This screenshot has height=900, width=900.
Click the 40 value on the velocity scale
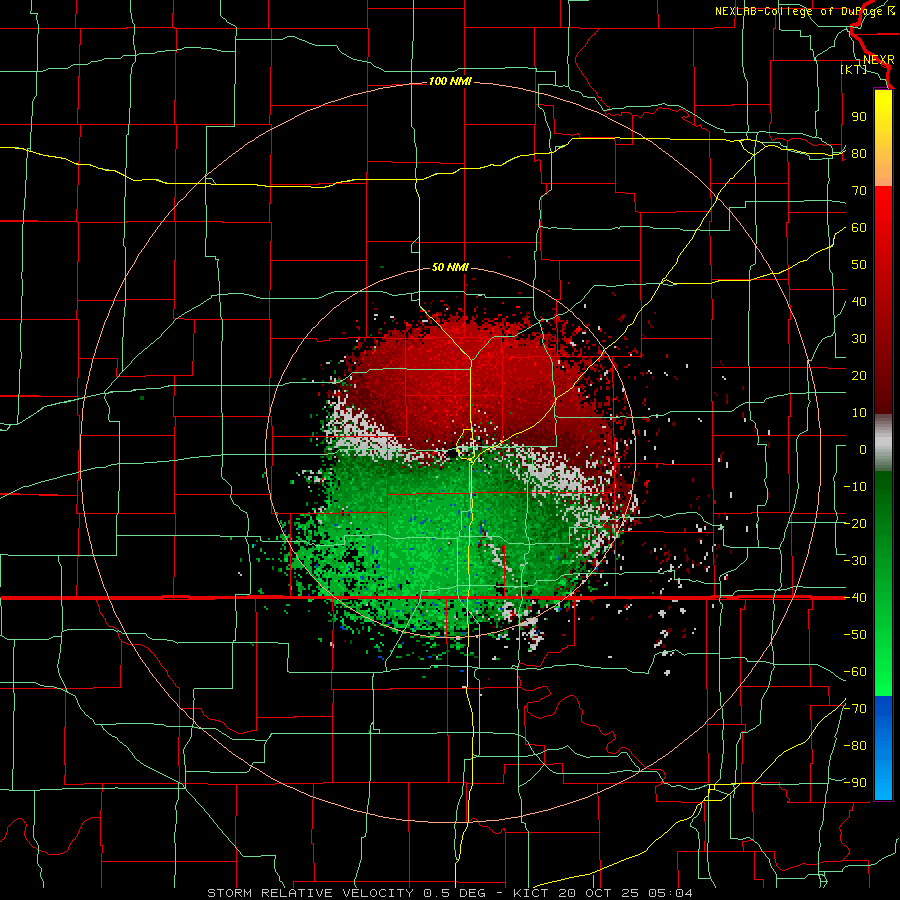coord(859,301)
